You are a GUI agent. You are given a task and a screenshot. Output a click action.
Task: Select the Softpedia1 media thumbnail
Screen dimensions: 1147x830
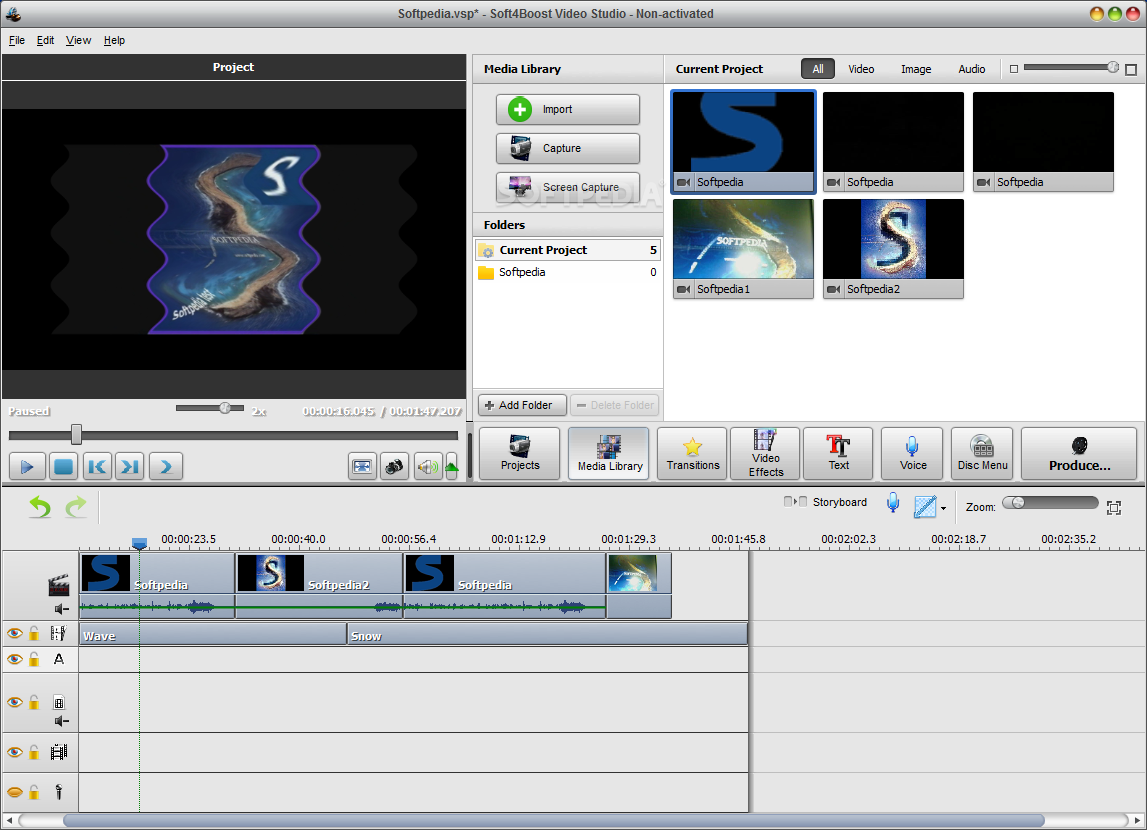[x=743, y=249]
